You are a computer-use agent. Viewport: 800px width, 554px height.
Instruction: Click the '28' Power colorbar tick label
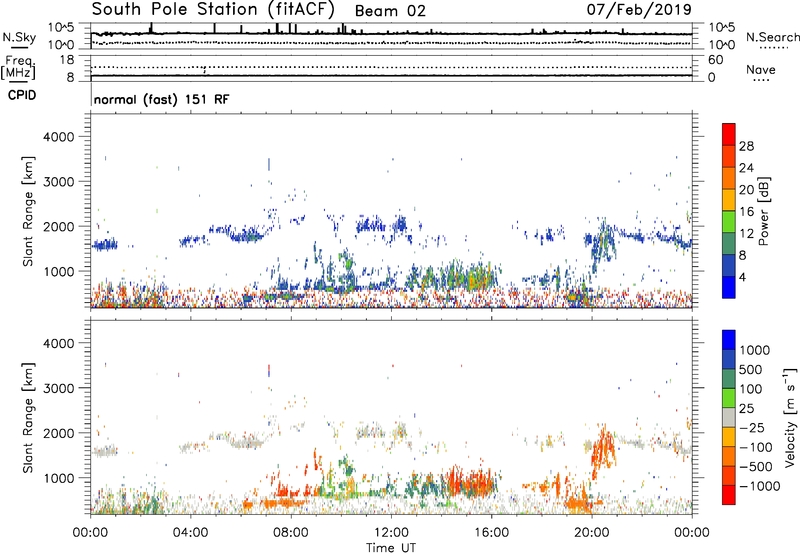point(746,147)
